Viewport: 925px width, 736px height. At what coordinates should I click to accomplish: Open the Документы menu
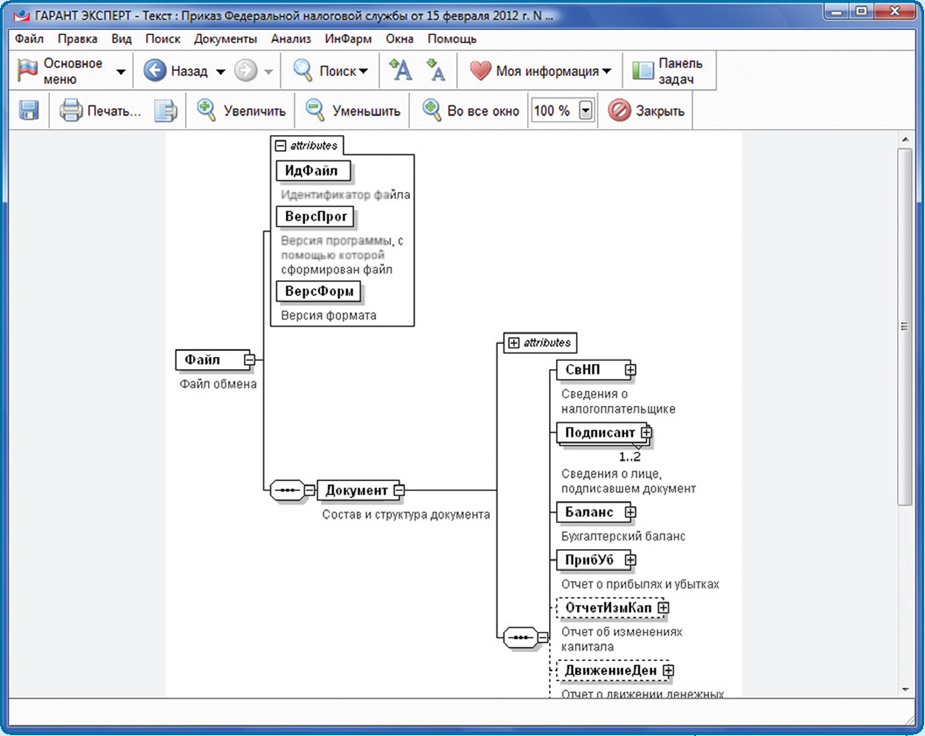click(x=226, y=39)
